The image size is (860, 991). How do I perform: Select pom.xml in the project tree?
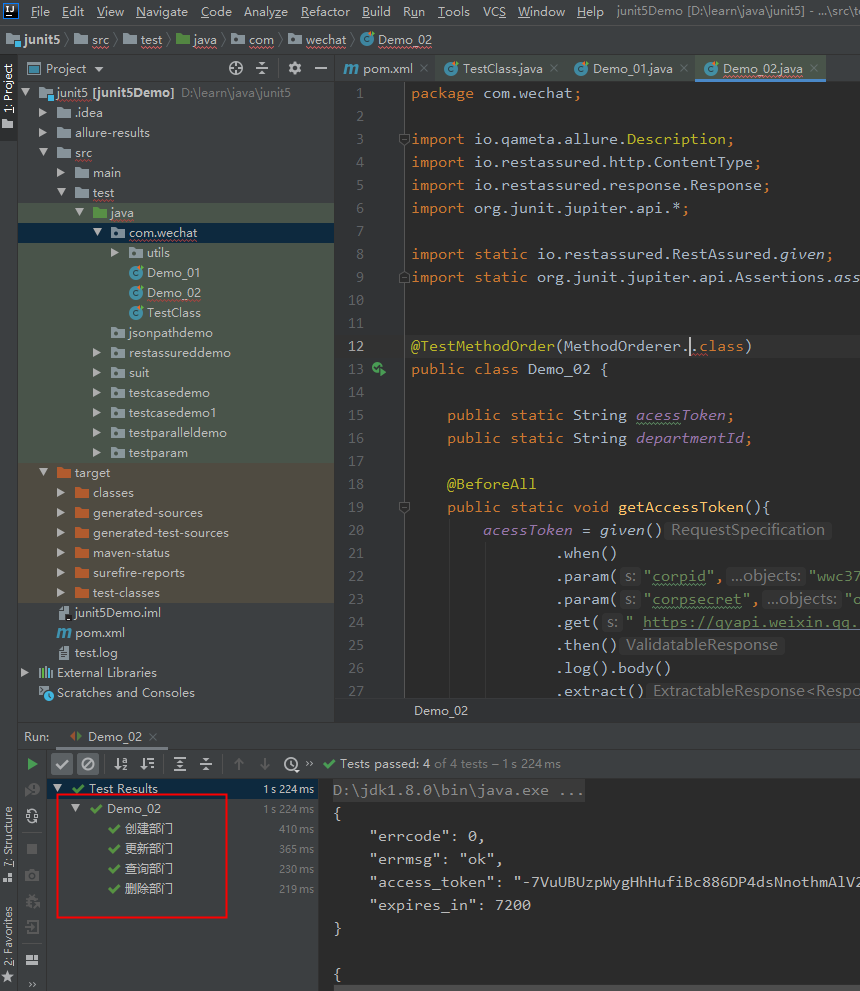[99, 633]
